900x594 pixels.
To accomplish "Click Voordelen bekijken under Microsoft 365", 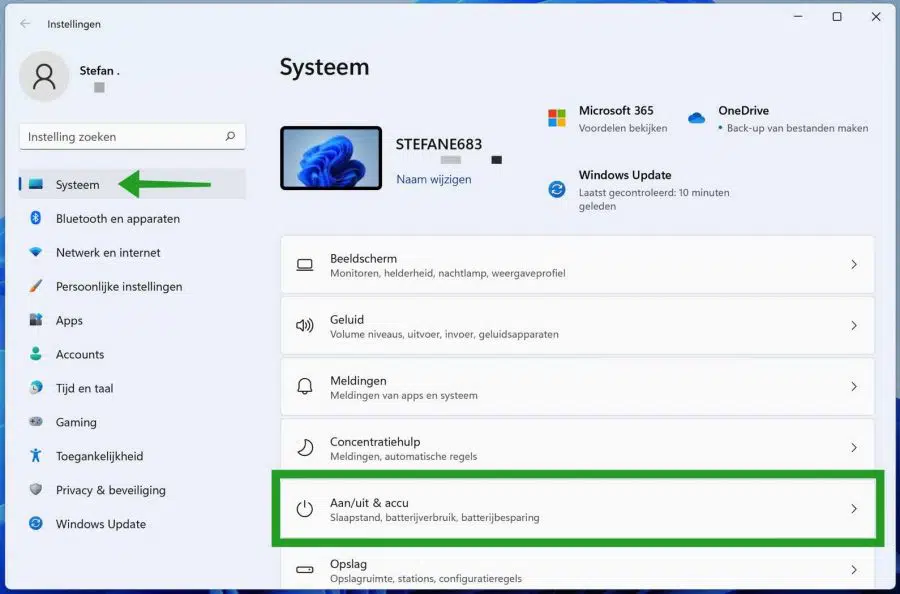I will pyautogui.click(x=623, y=128).
